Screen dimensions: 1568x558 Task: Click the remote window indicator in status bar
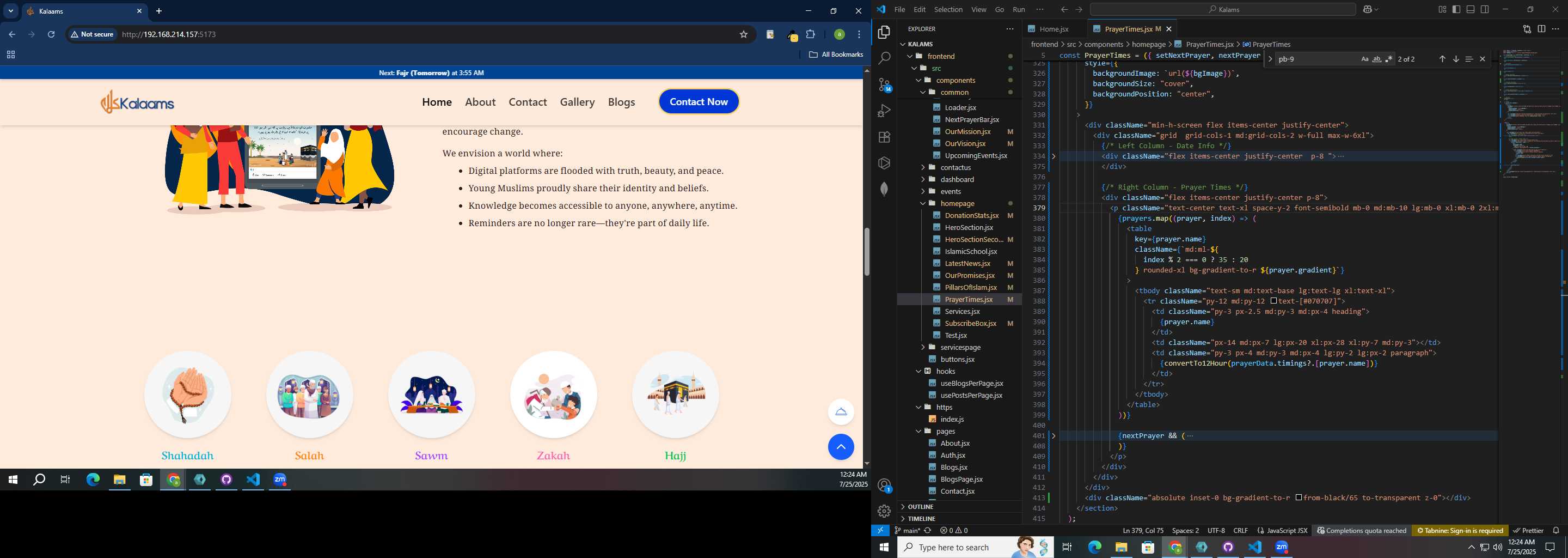point(880,531)
